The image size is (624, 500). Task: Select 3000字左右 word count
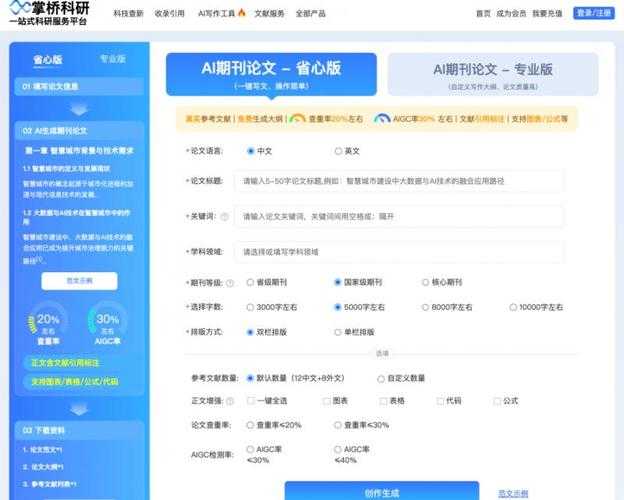click(250, 307)
